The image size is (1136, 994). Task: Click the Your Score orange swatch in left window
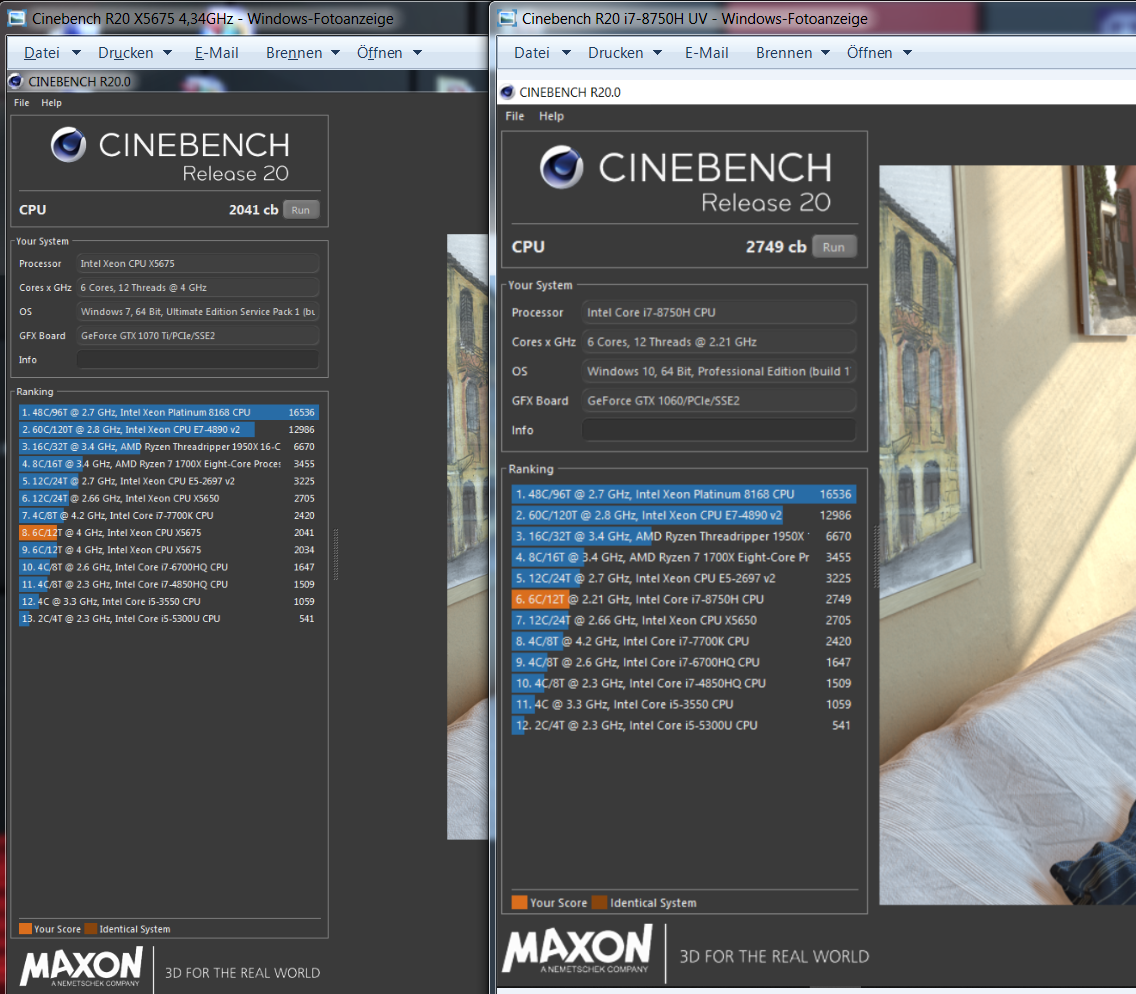click(25, 929)
